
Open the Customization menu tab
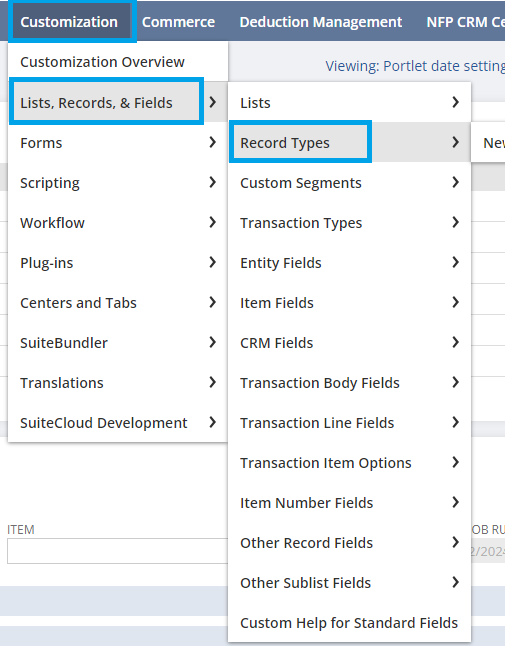pos(69,22)
